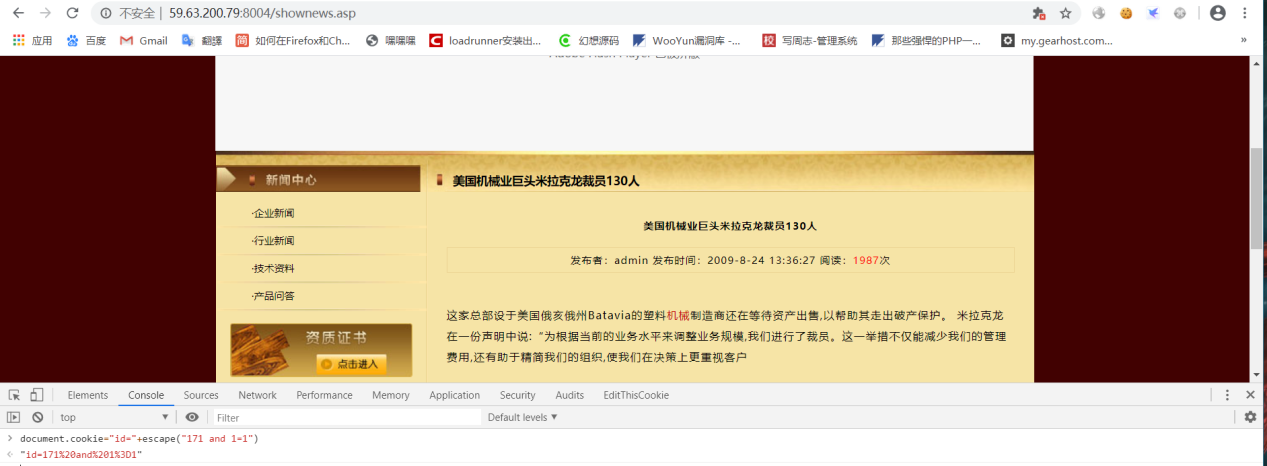Click the document.cookie command line in console
Screen dimensions: 1267x466
point(139,439)
